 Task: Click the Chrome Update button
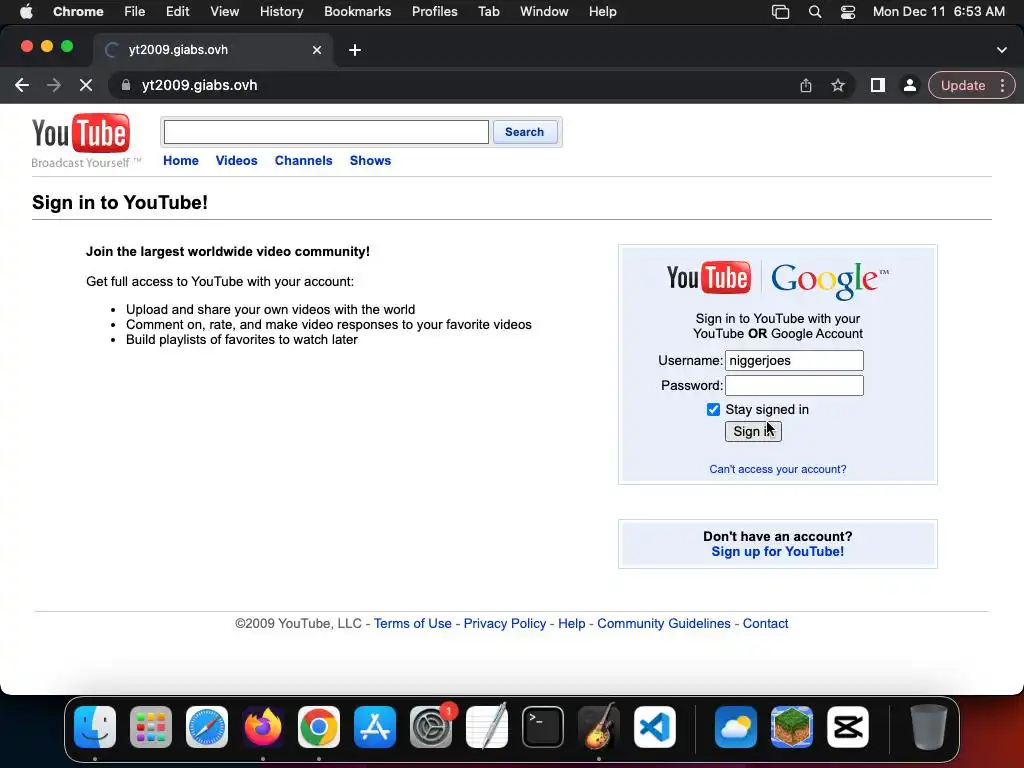pyautogui.click(x=963, y=86)
